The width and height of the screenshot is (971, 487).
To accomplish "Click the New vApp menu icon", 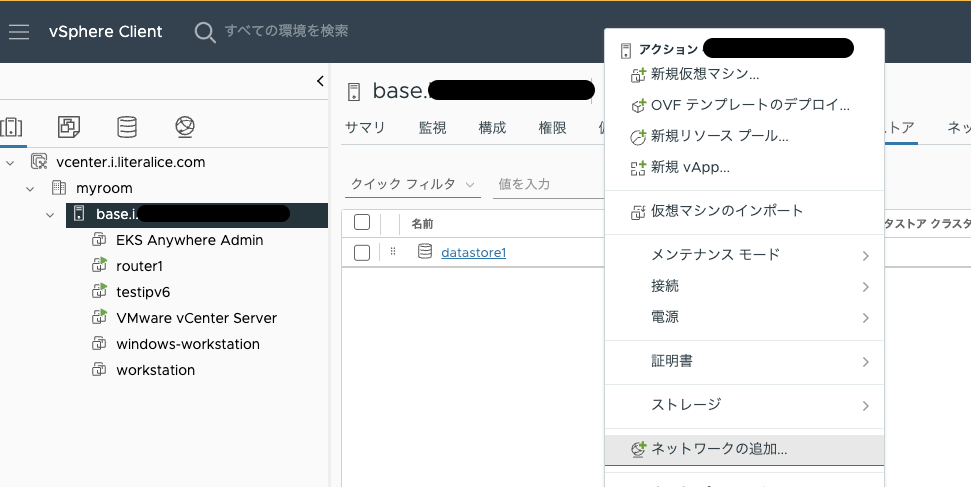I will pyautogui.click(x=638, y=168).
